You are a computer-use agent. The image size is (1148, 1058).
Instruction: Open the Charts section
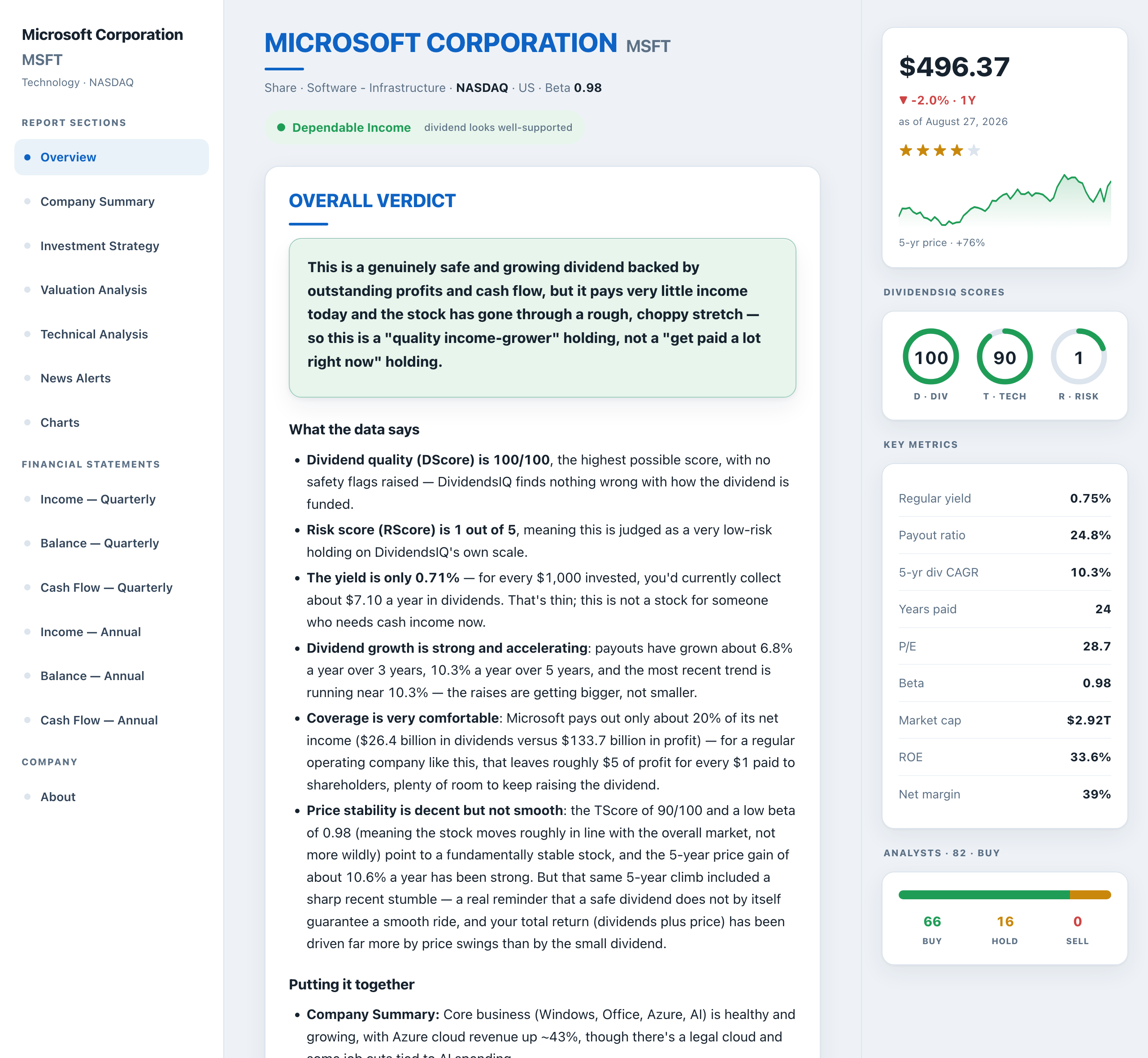click(112, 422)
